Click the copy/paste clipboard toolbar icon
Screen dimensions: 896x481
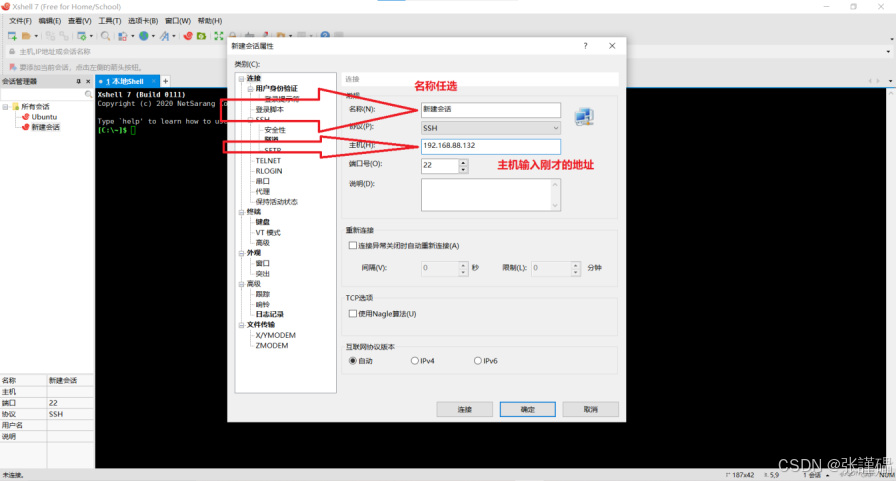tap(122, 36)
